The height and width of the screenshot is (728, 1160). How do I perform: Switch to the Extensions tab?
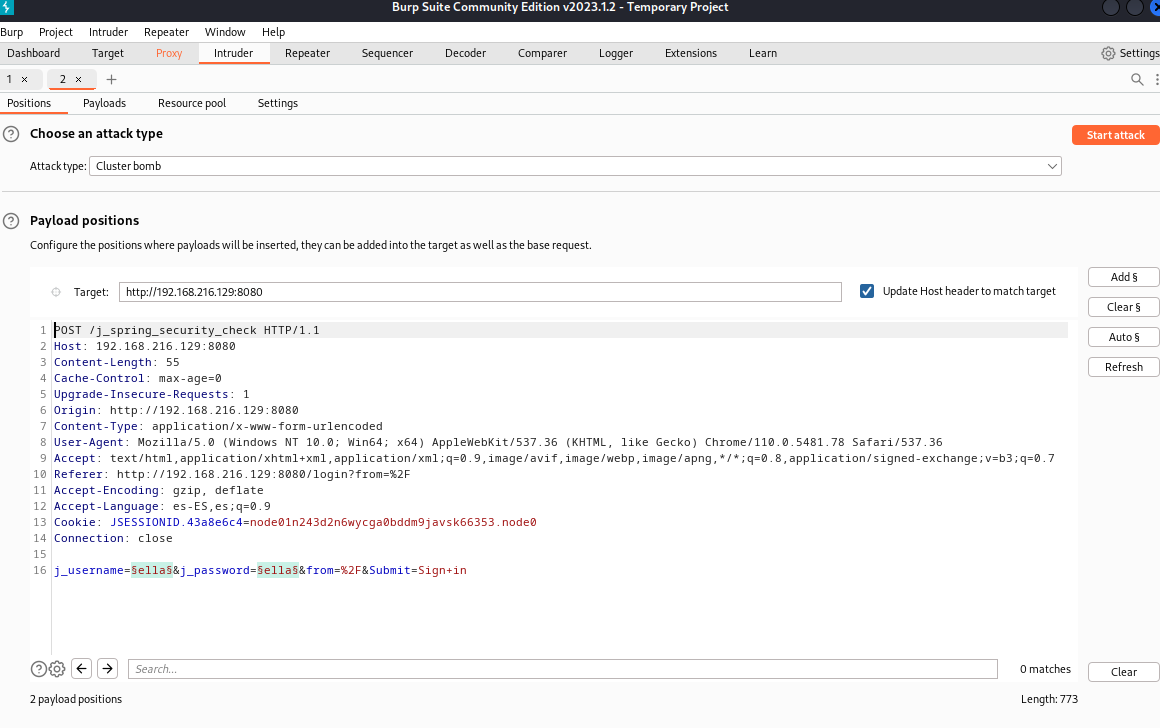tap(691, 53)
